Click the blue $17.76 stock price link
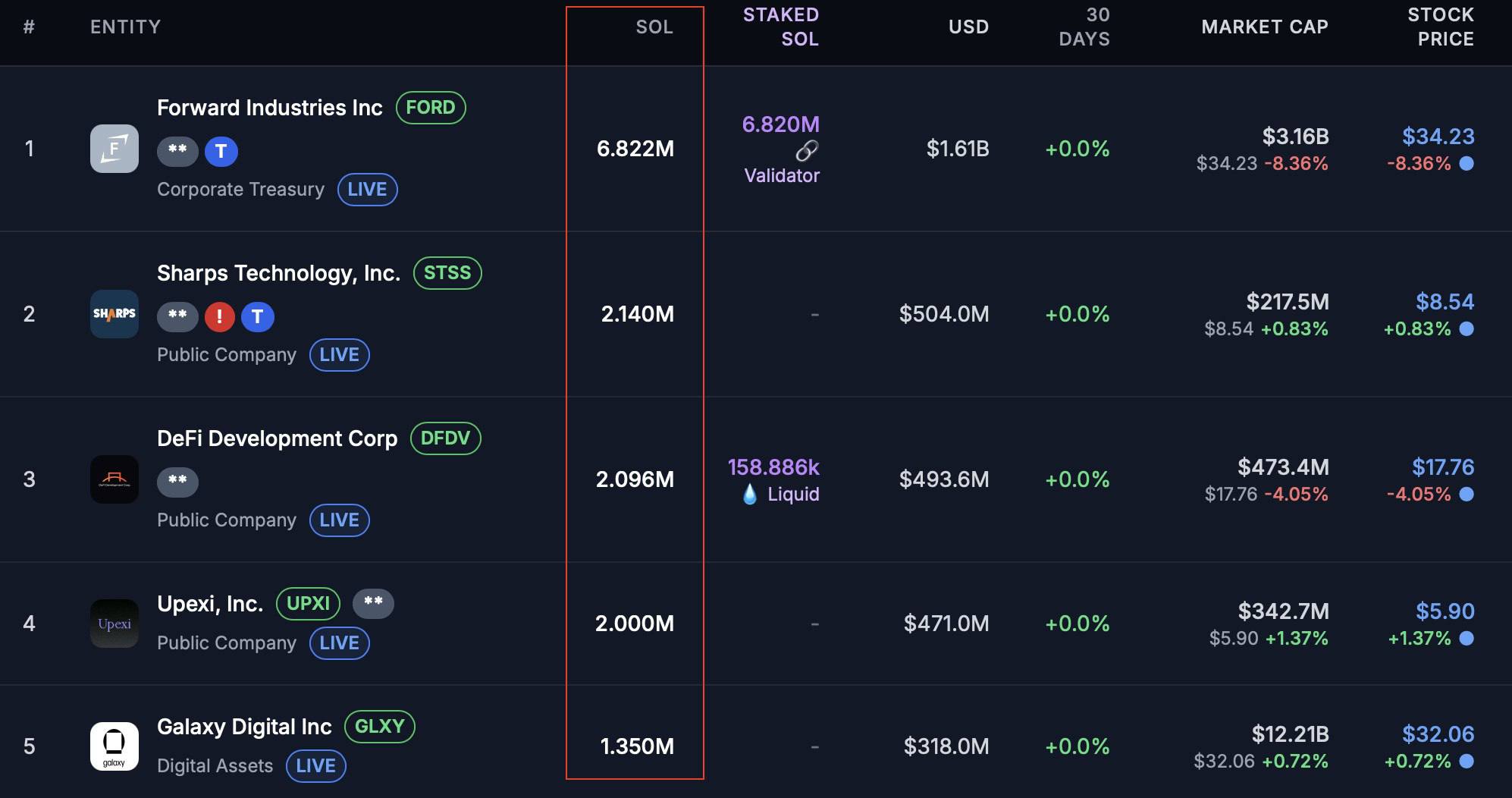Screen dimensions: 1512x798 click(x=1443, y=467)
